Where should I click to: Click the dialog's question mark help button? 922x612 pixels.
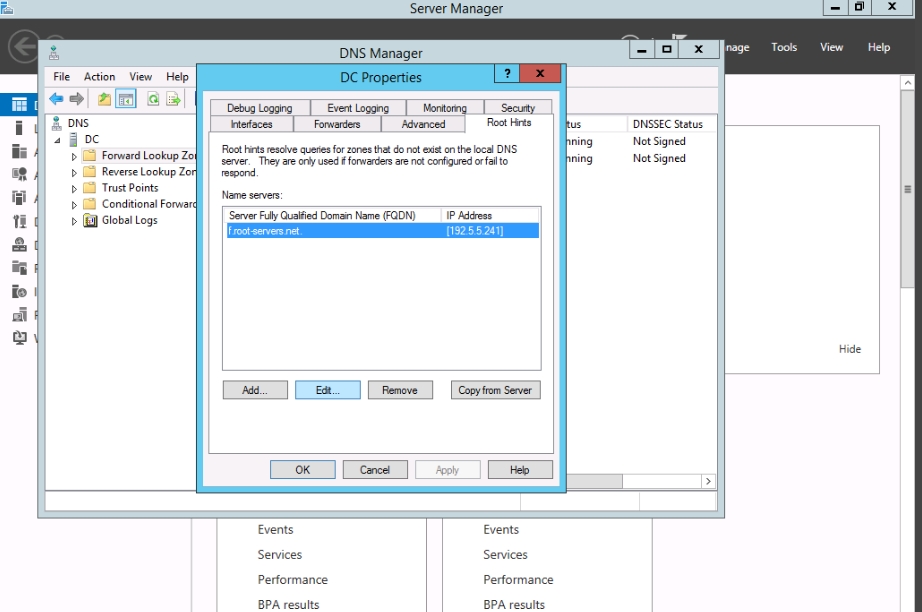(x=507, y=74)
